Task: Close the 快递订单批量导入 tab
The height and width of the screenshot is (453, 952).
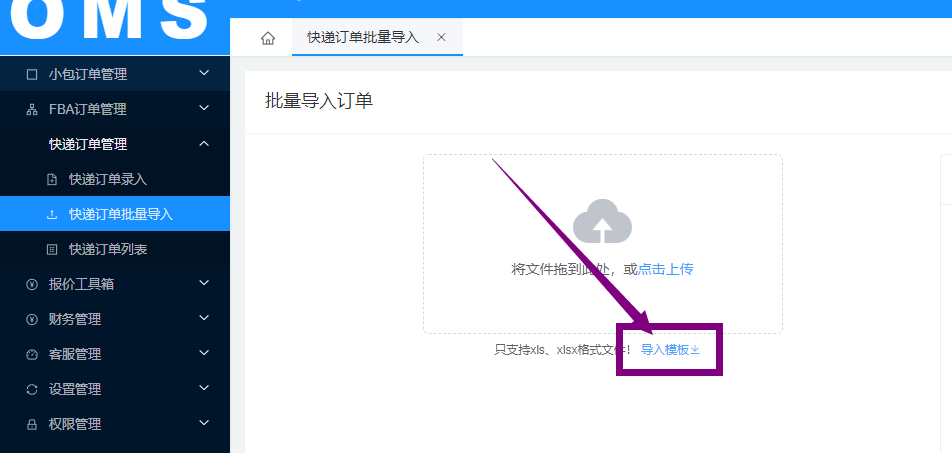Action: pyautogui.click(x=441, y=37)
